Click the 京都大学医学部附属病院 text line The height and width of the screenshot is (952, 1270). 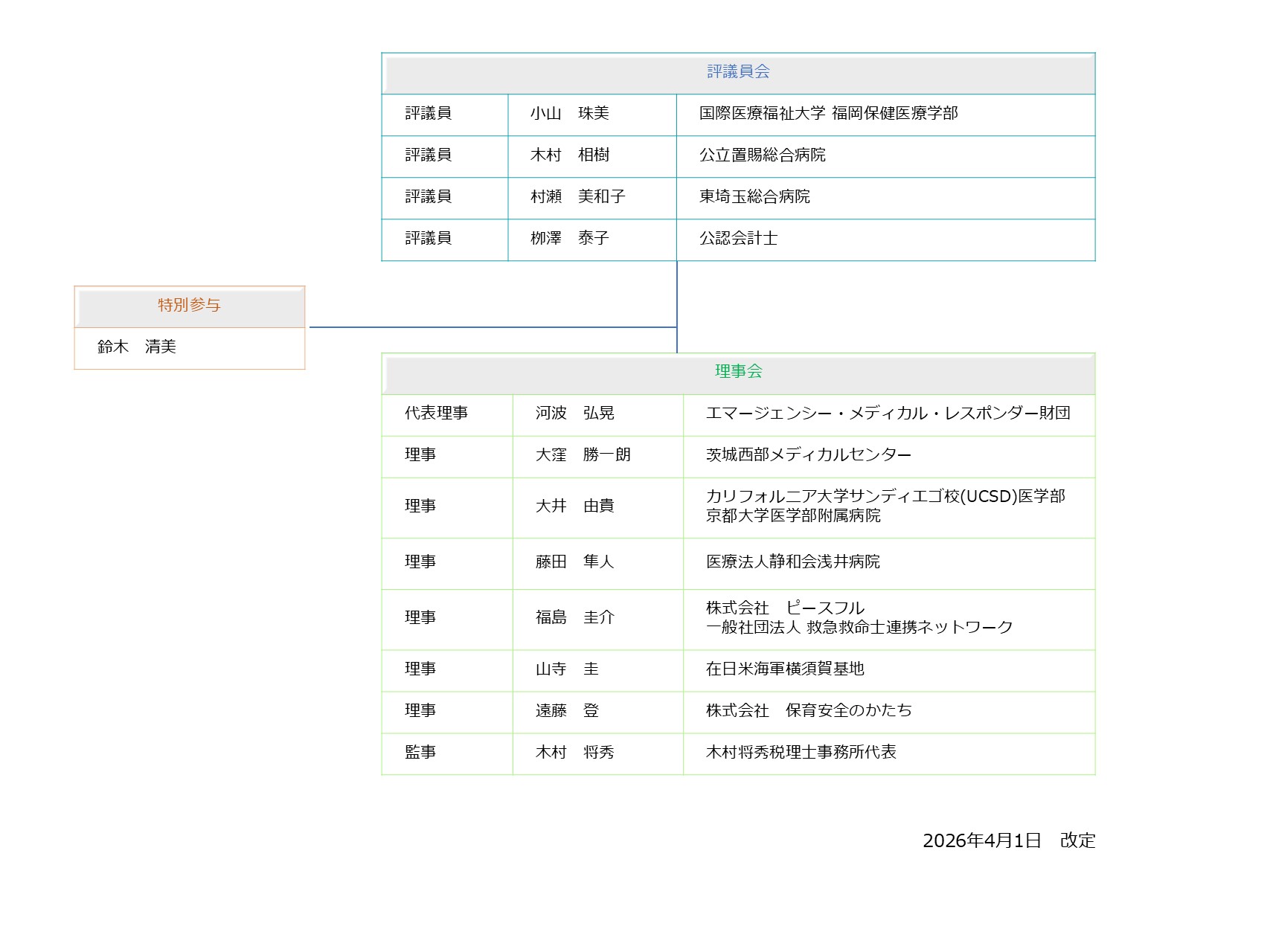click(x=792, y=516)
